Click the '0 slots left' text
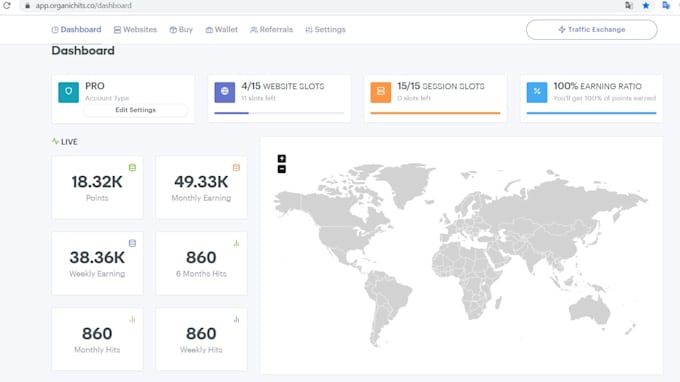 point(414,98)
